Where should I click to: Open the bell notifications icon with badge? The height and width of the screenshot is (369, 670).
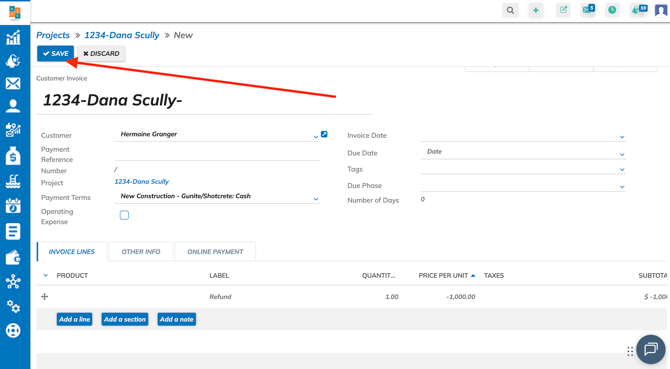(638, 10)
